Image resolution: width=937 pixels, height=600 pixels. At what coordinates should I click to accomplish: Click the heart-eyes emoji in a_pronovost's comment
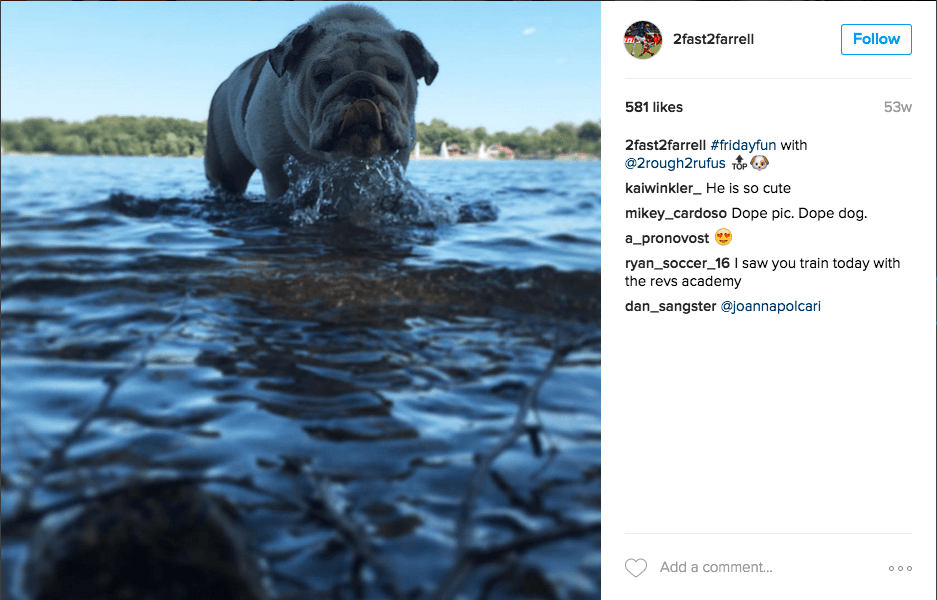(x=722, y=237)
